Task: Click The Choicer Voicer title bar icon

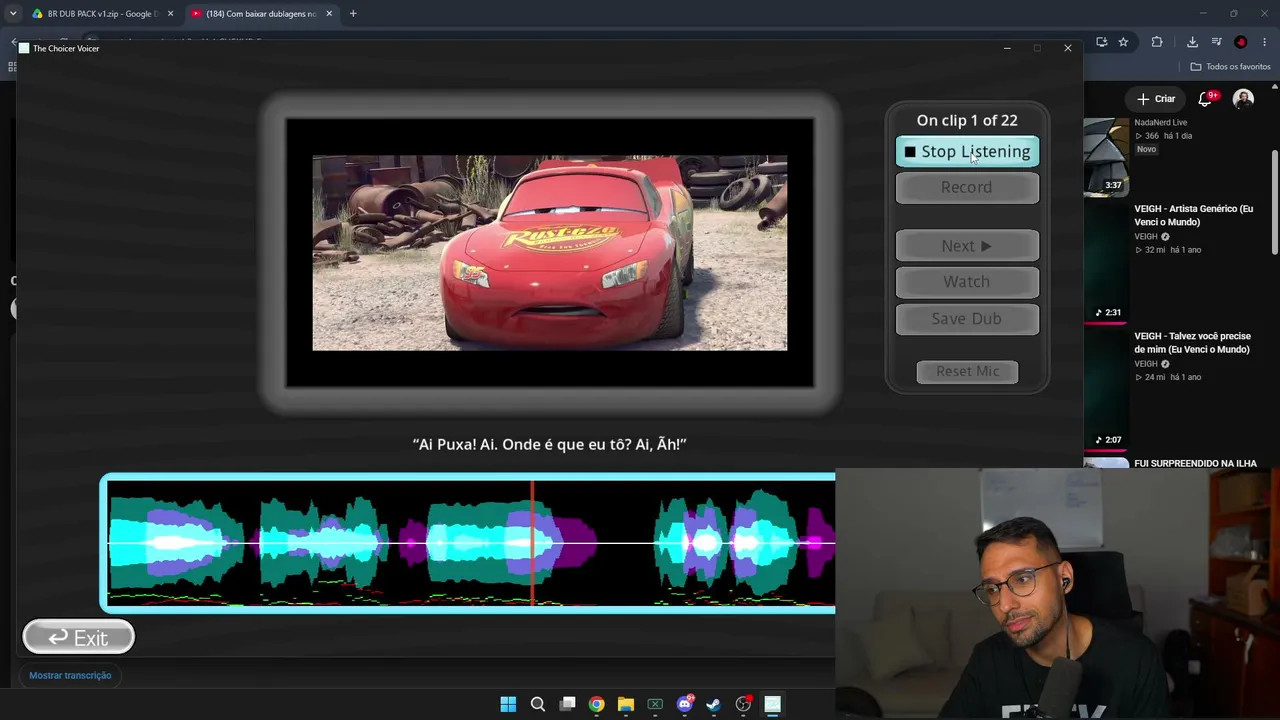Action: (25, 48)
